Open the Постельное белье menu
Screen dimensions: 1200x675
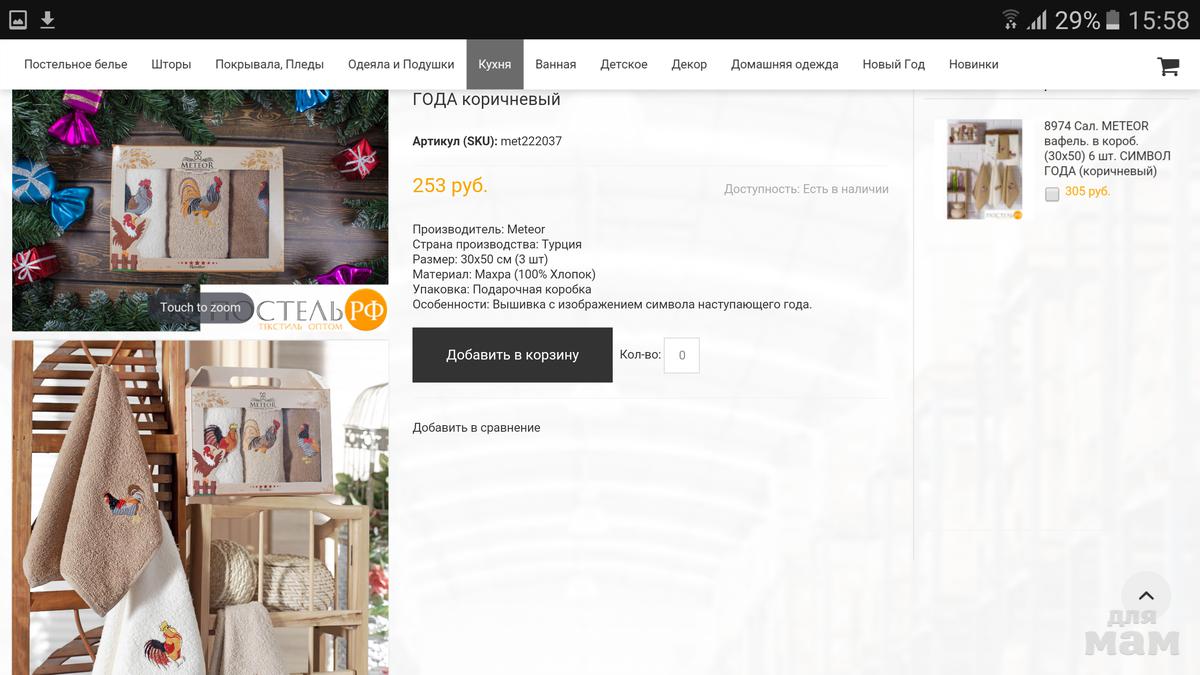pos(76,64)
